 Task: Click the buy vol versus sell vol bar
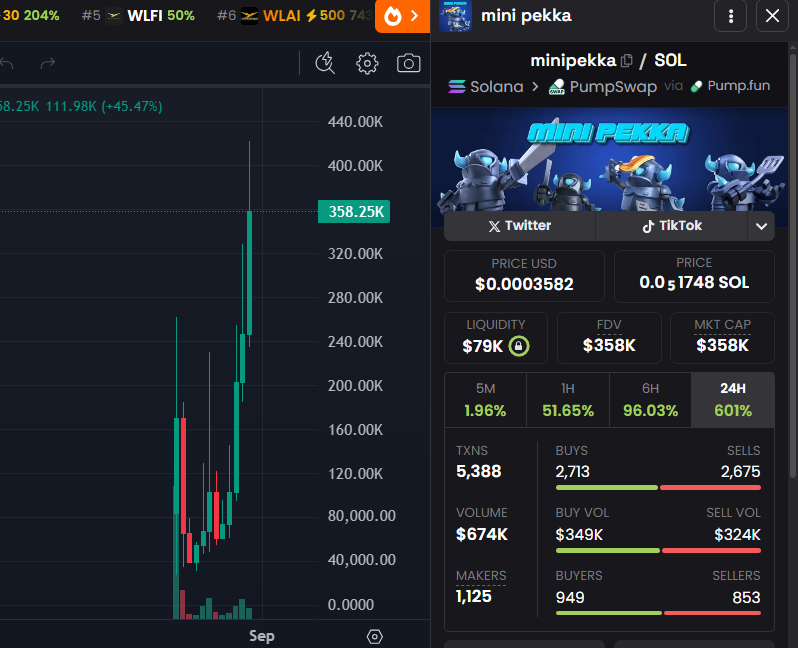(658, 550)
